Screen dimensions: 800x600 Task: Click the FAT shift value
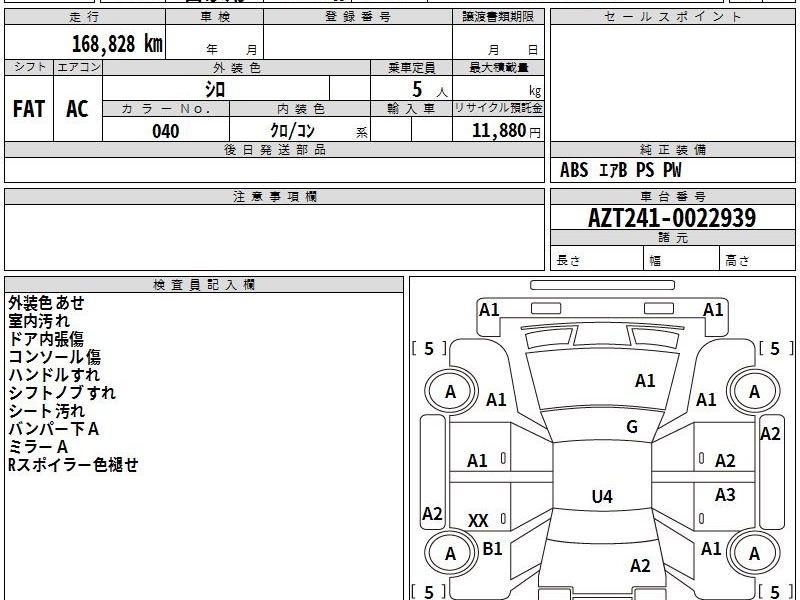pyautogui.click(x=29, y=109)
